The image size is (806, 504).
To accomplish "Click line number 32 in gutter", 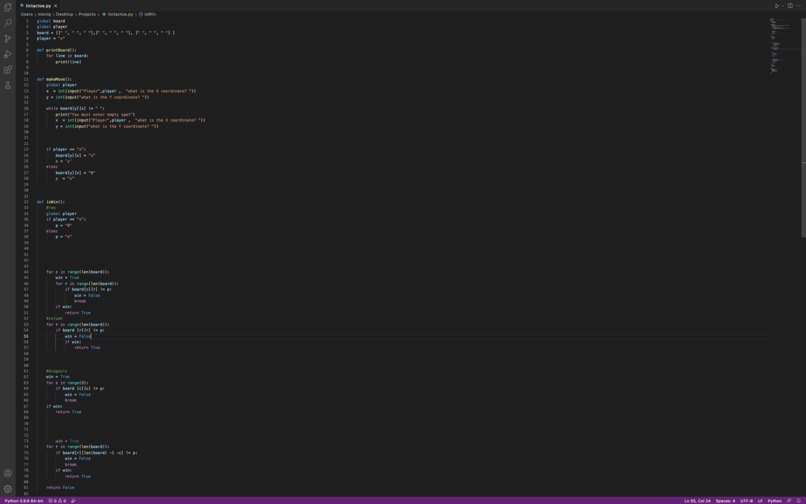I will (26, 202).
